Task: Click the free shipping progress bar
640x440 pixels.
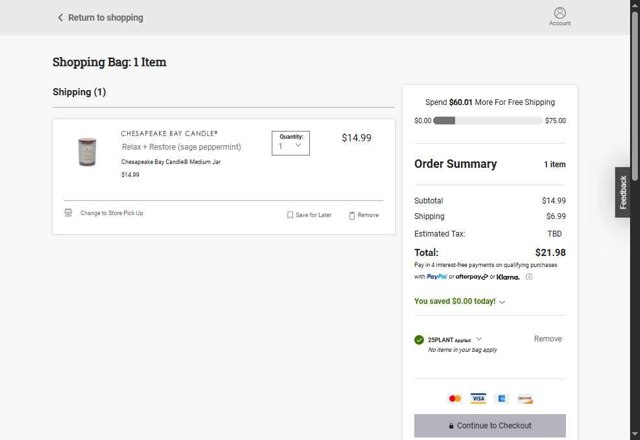Action: click(x=488, y=120)
